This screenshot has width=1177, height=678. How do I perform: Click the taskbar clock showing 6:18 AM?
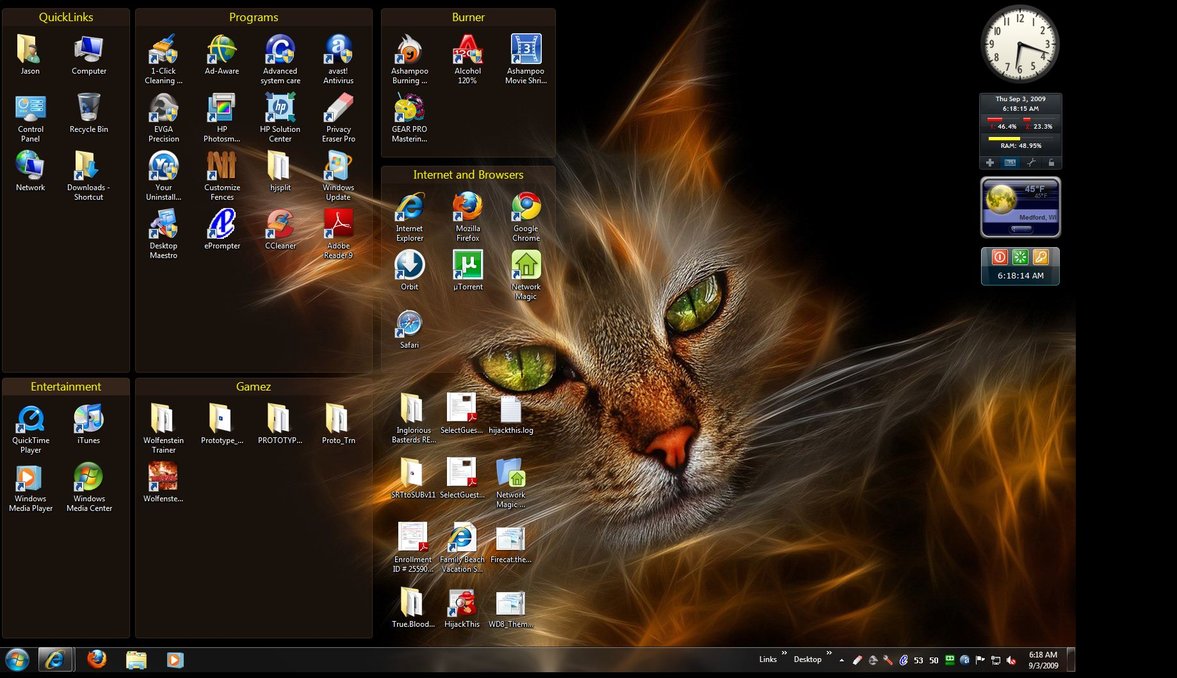point(1043,660)
